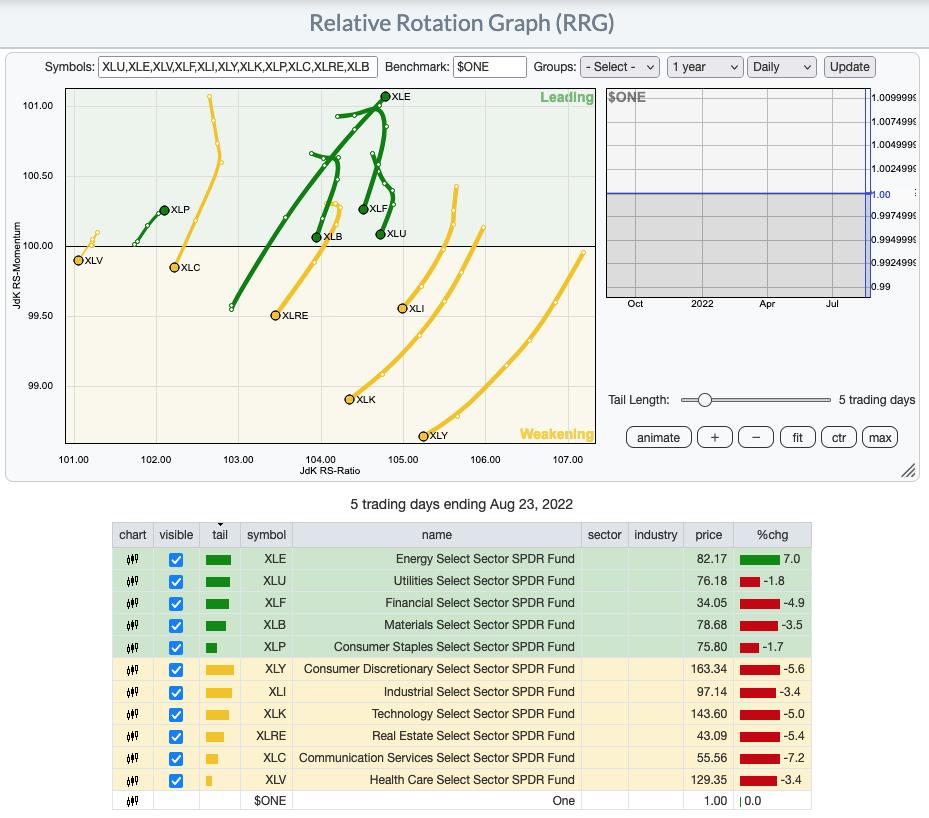Sort table by symbol column header

pyautogui.click(x=267, y=535)
